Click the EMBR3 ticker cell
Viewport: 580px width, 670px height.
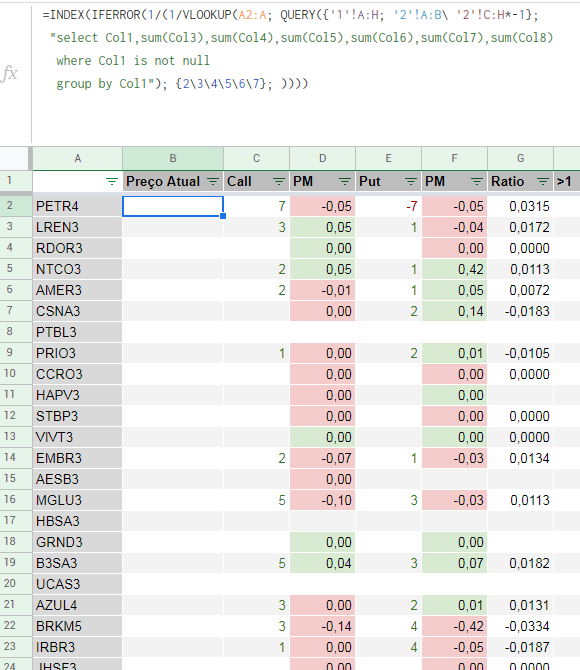[77, 458]
